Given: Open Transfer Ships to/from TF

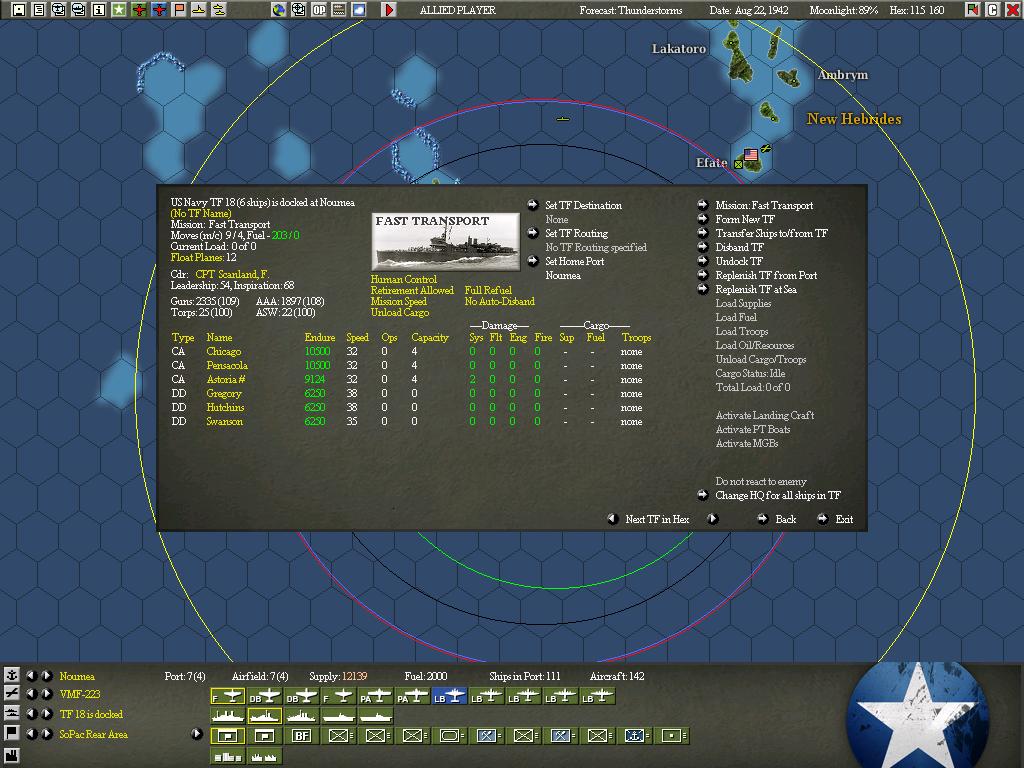Looking at the screenshot, I should click(x=771, y=234).
